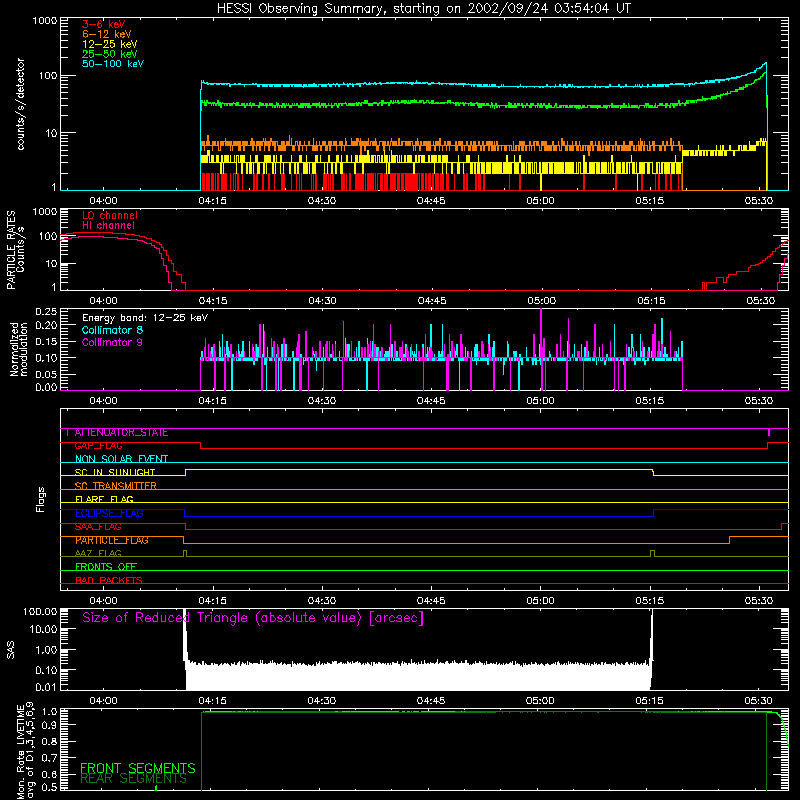The image size is (800, 800).
Task: Select the 3-6 keV legend label
Action: [104, 24]
